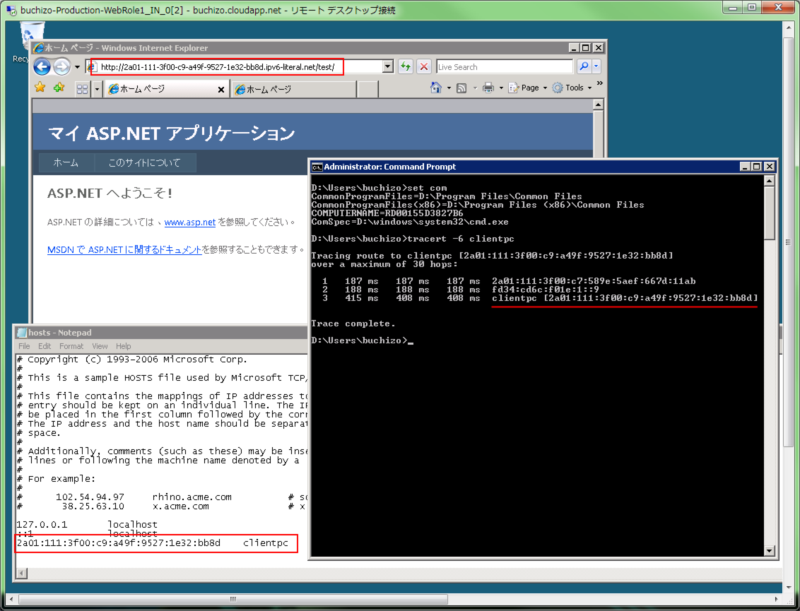Image resolution: width=800 pixels, height=611 pixels.
Task: Switch to the second ホーム ページ tab
Action: click(293, 89)
